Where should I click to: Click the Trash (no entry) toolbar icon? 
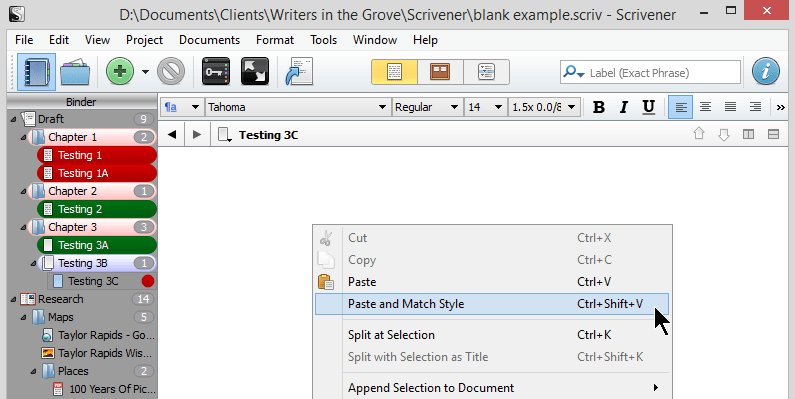click(x=171, y=71)
